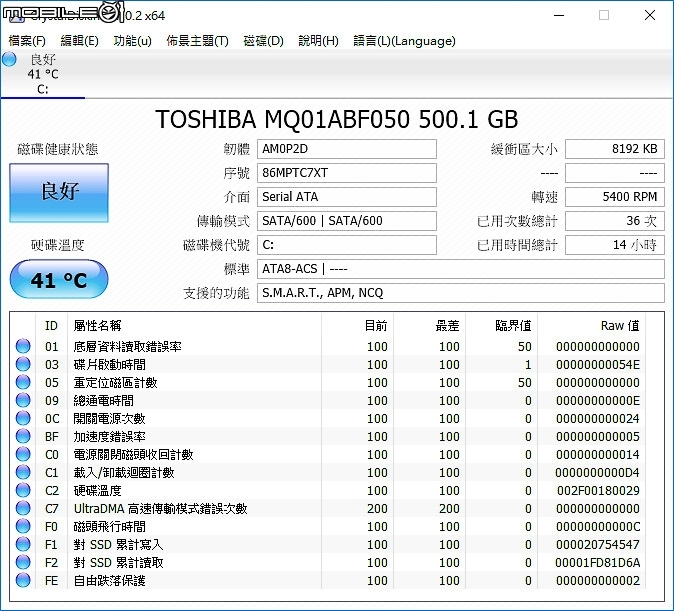Image resolution: width=674 pixels, height=611 pixels.
Task: Click the drive title TOSHIBA MQ01ABF050 500.1 GB
Action: pos(337,120)
